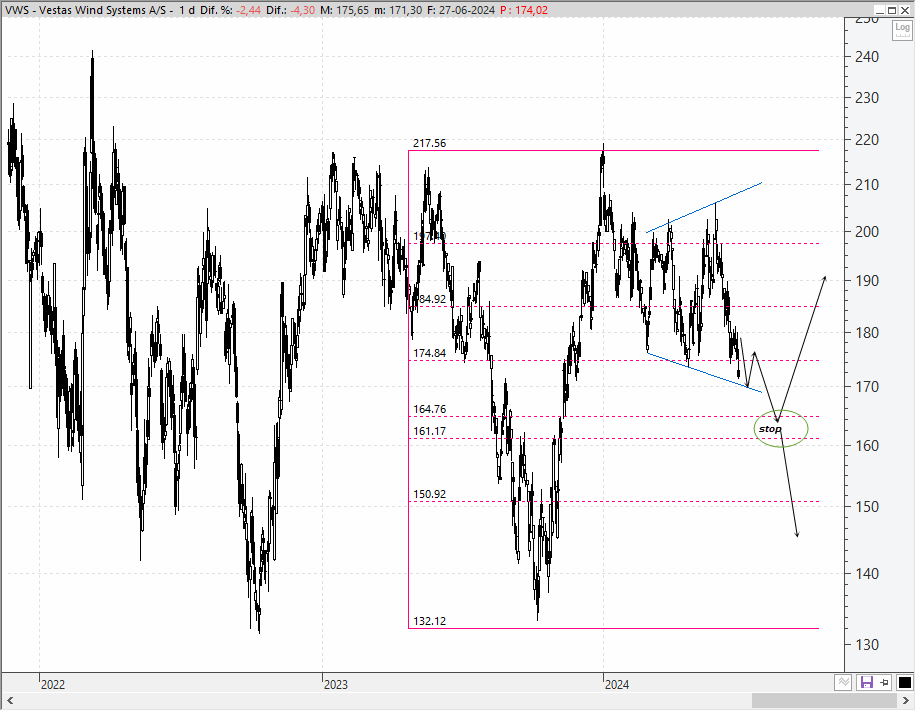Open the black color swatch
This screenshot has height=711, width=916.
(904, 682)
